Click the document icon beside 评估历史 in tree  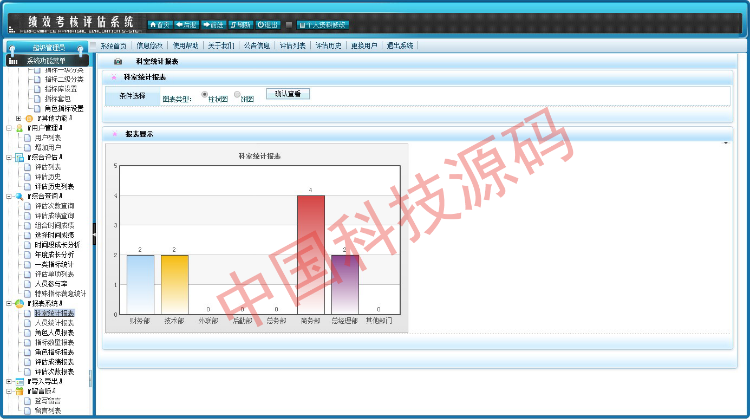click(27, 177)
